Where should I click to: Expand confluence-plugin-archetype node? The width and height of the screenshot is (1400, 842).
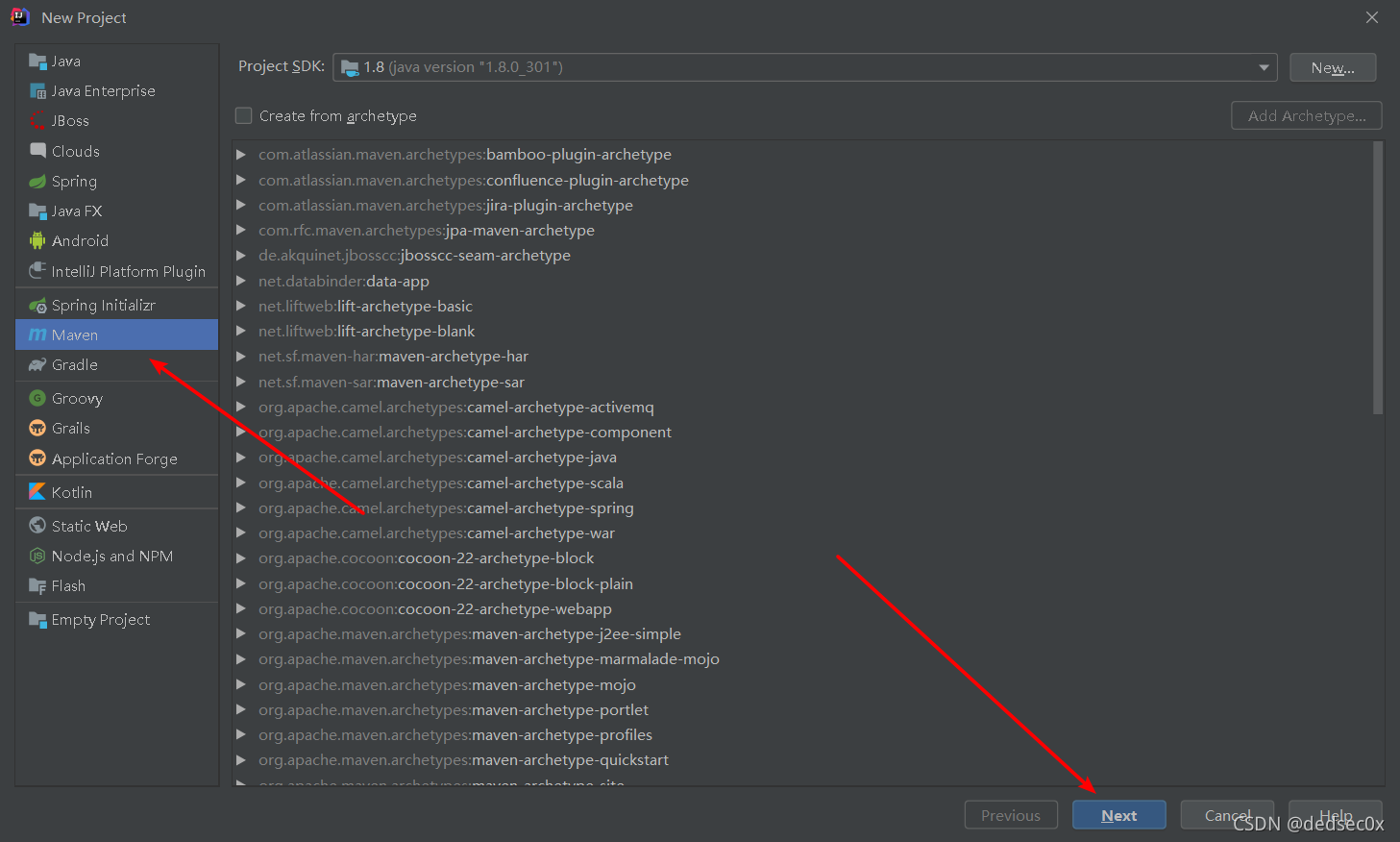tap(241, 180)
